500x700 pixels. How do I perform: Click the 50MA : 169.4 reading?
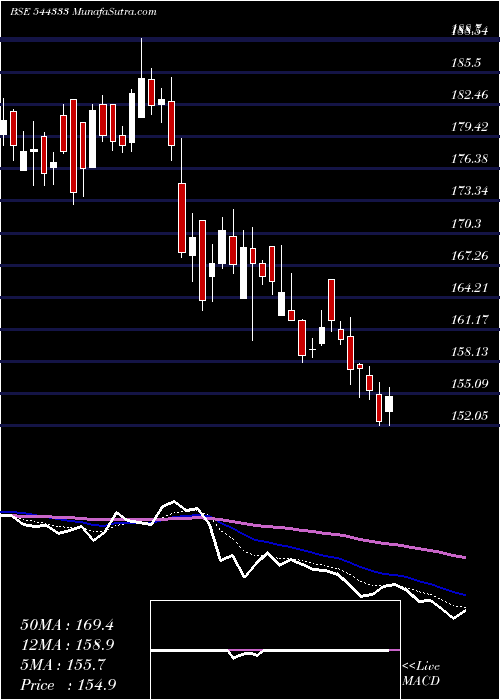tap(67, 625)
